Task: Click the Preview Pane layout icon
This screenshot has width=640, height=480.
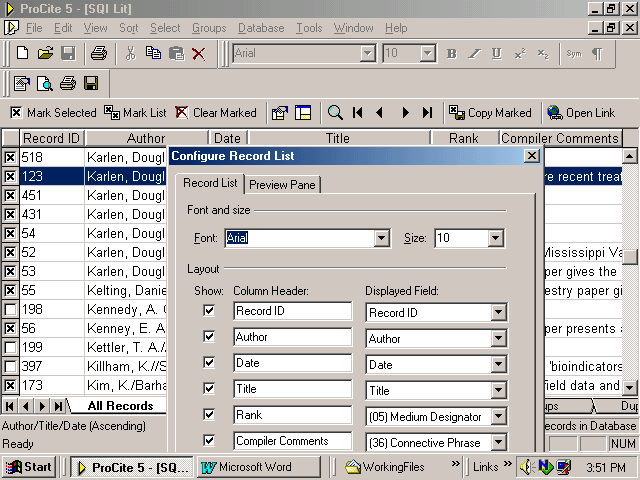Action: (x=303, y=113)
